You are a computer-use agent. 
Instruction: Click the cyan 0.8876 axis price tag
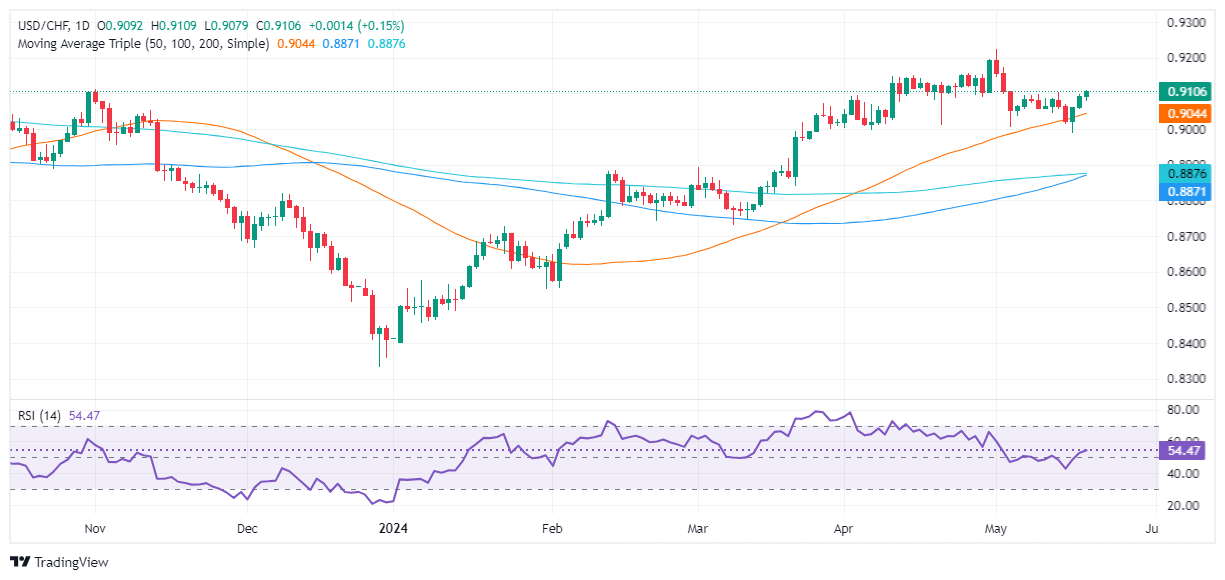(x=1185, y=172)
